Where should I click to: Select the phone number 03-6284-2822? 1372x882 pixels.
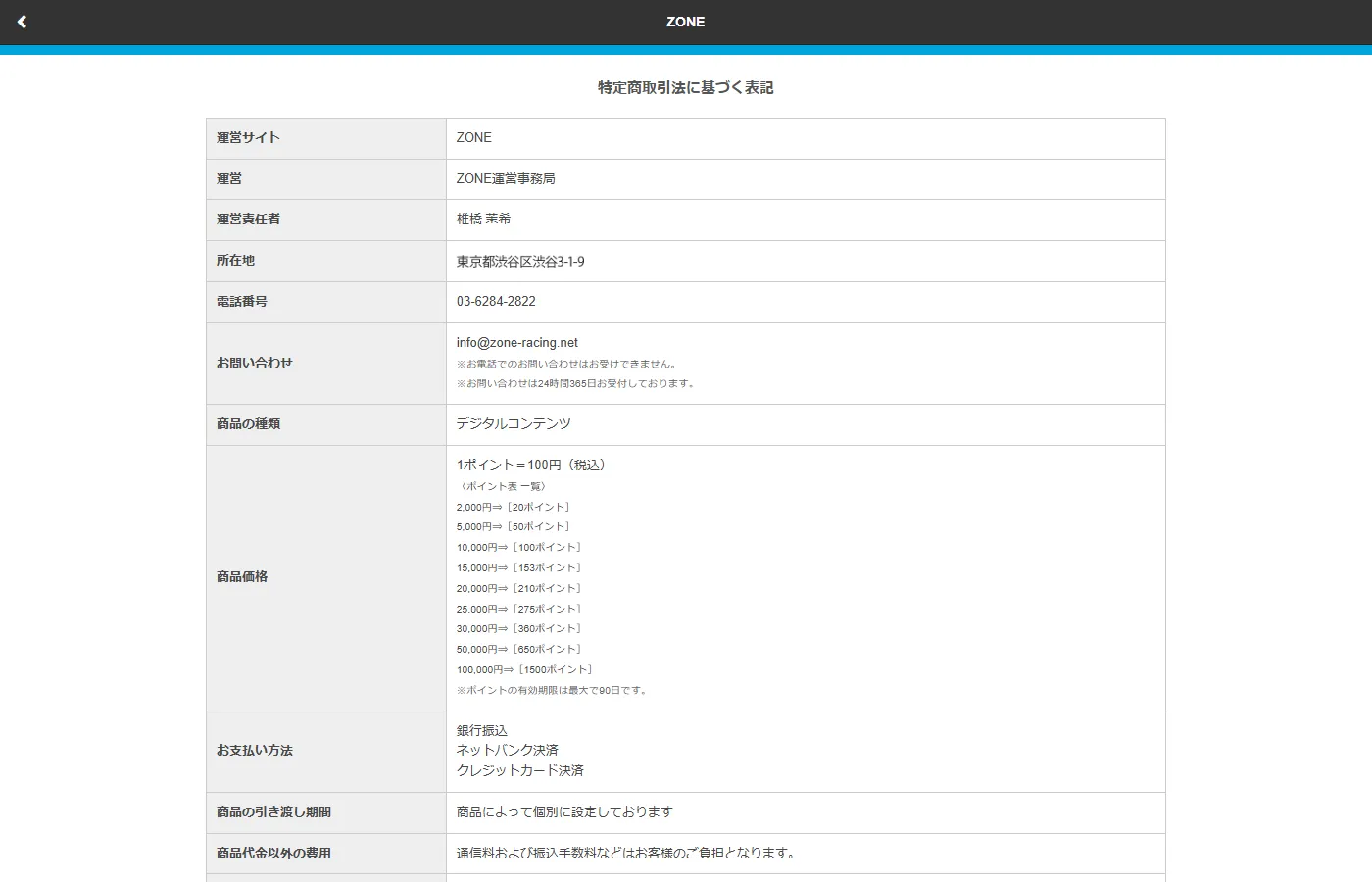click(x=496, y=301)
